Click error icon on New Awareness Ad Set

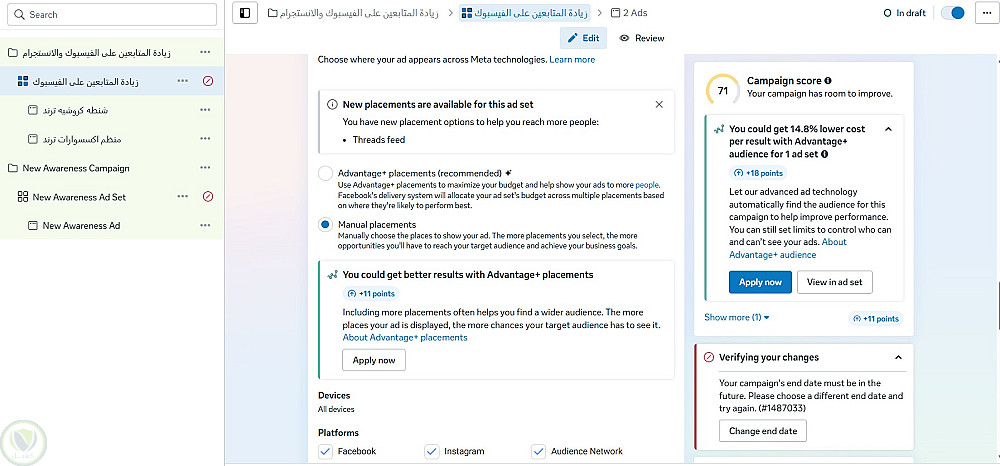point(207,196)
